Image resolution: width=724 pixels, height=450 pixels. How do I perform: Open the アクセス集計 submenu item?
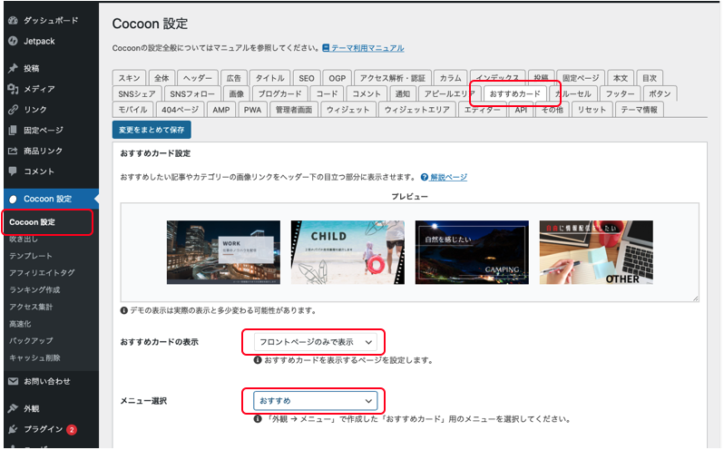tap(31, 307)
